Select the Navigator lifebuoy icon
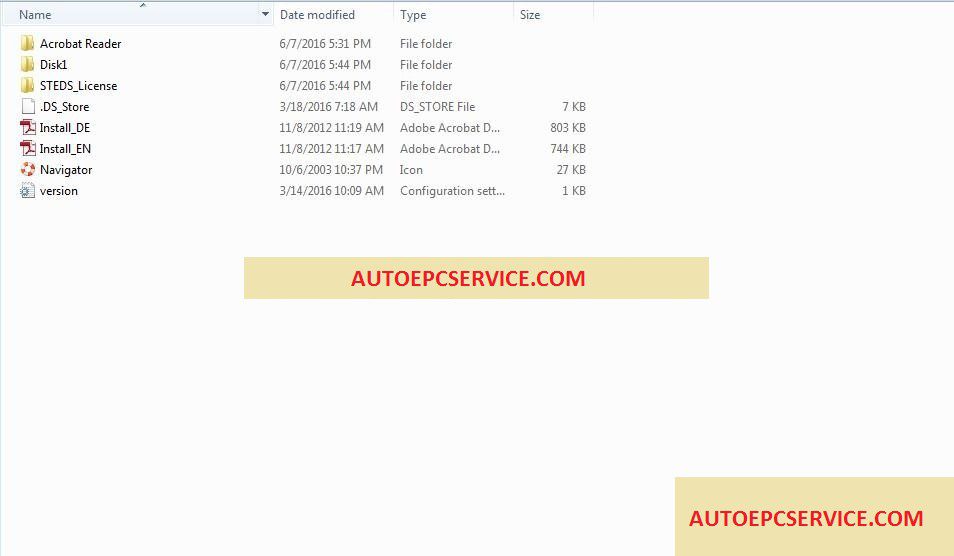 pos(28,169)
